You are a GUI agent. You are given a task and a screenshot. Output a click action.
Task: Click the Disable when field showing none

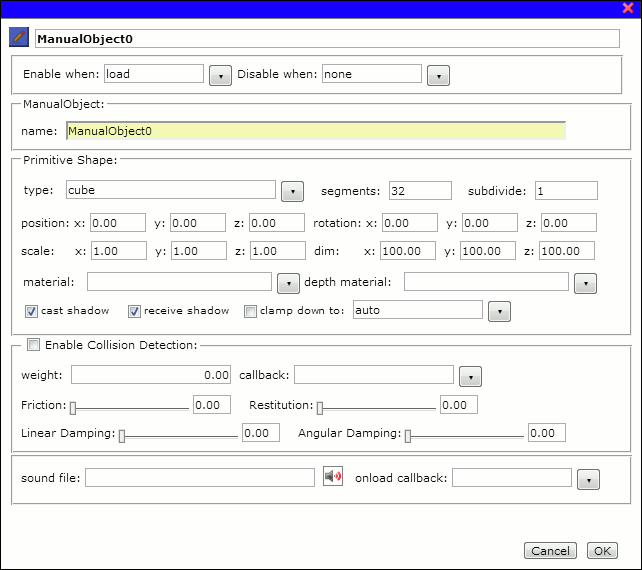[x=372, y=74]
